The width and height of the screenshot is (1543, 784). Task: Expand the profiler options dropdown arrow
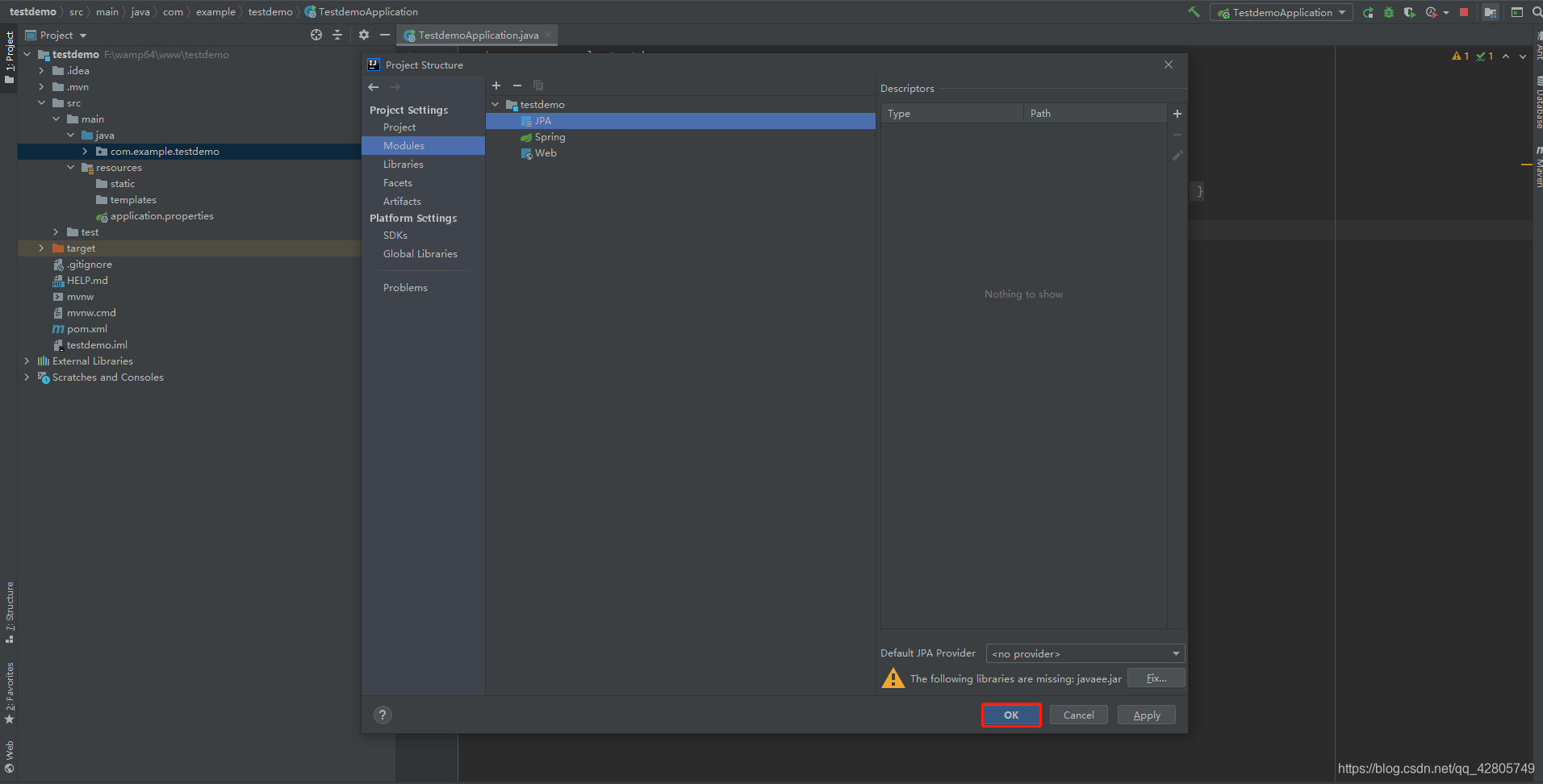[x=1445, y=13]
